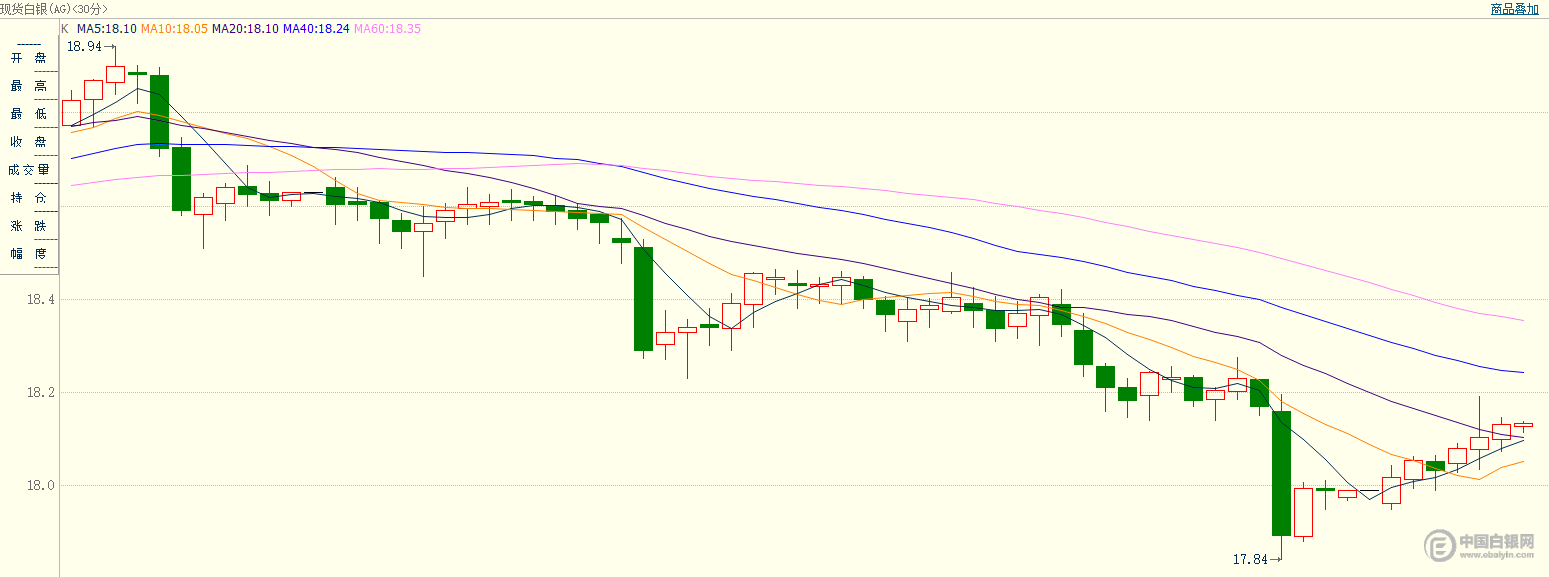Select the MA10:18.05 indicator label
The height and width of the screenshot is (577, 1549).
(x=174, y=29)
